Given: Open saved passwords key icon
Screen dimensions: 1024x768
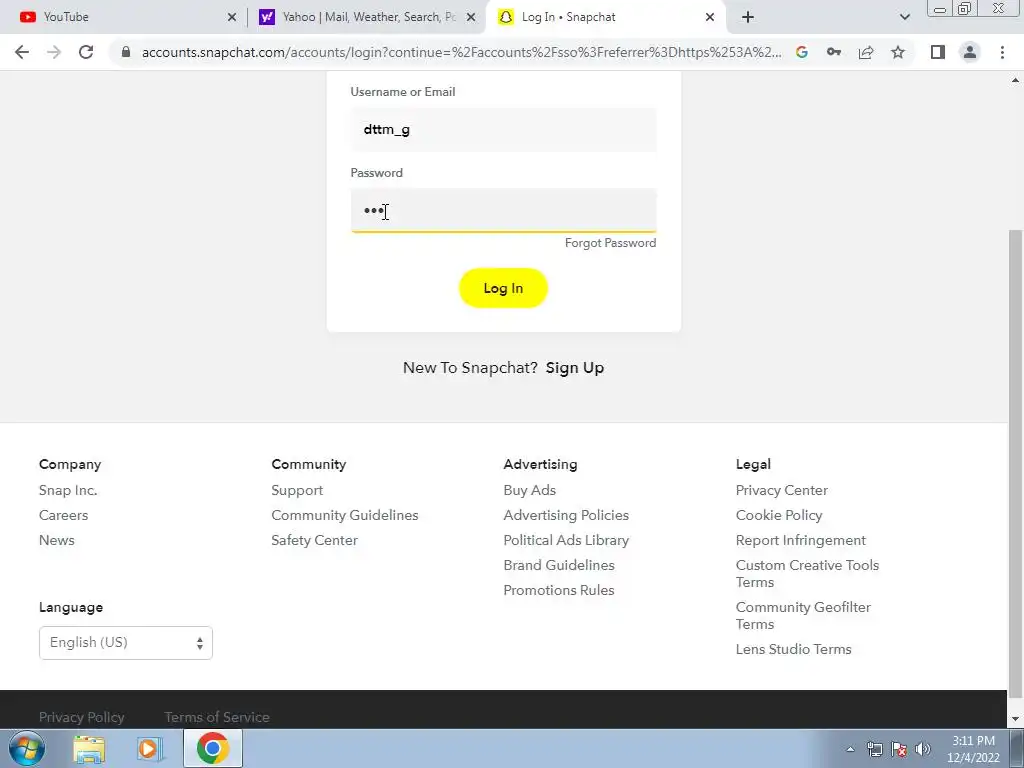Looking at the screenshot, I should [834, 52].
